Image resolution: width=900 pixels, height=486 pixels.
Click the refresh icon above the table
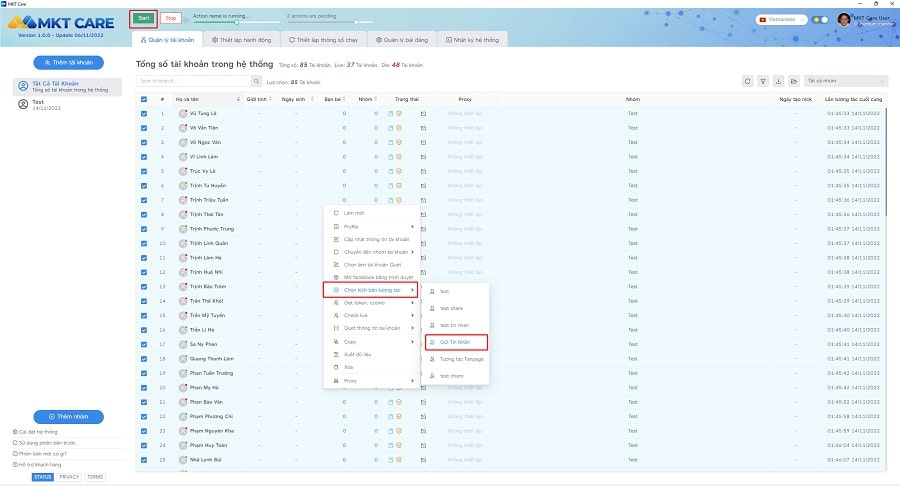click(x=748, y=81)
